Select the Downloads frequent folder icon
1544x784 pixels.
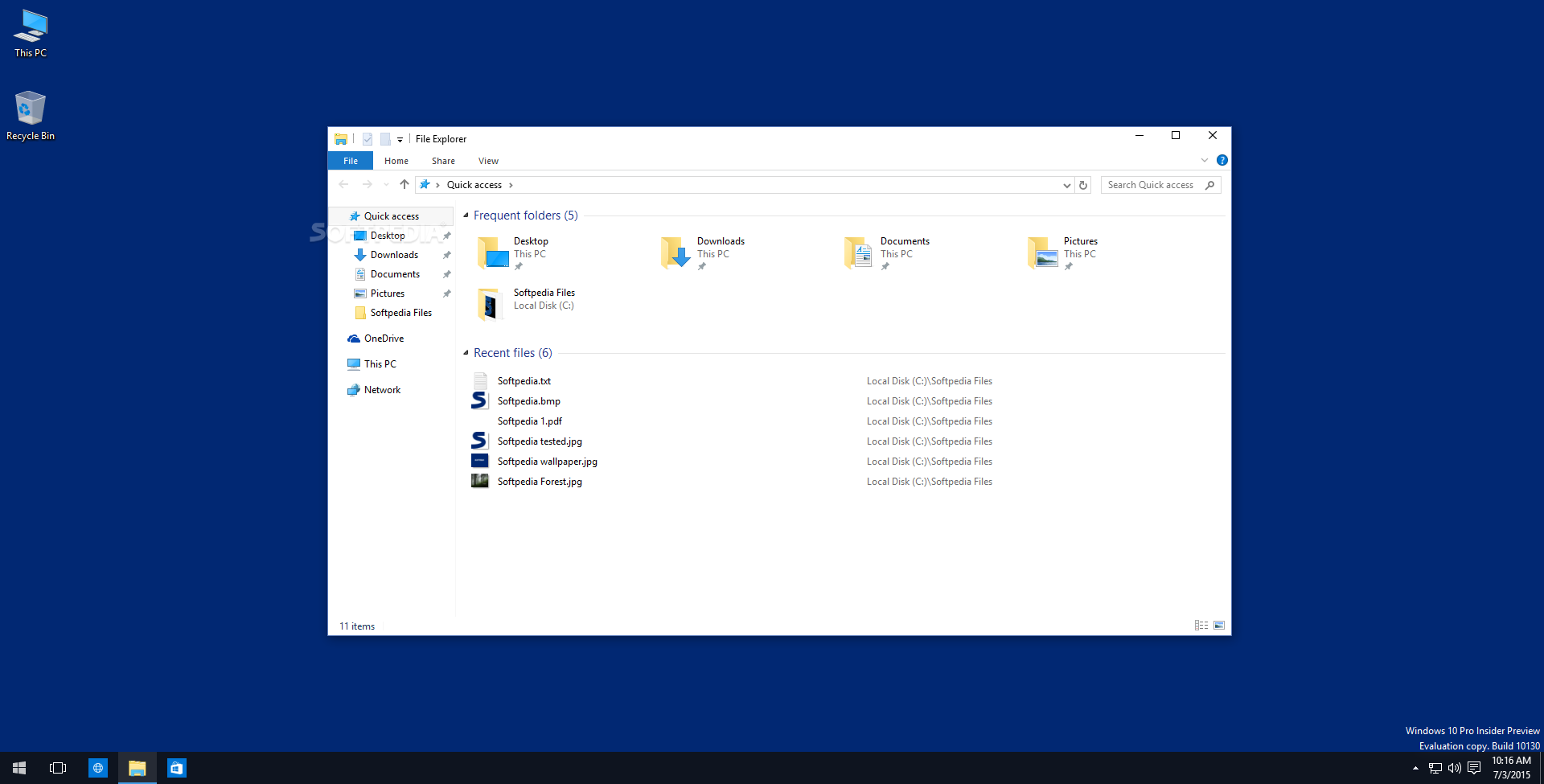[676, 252]
